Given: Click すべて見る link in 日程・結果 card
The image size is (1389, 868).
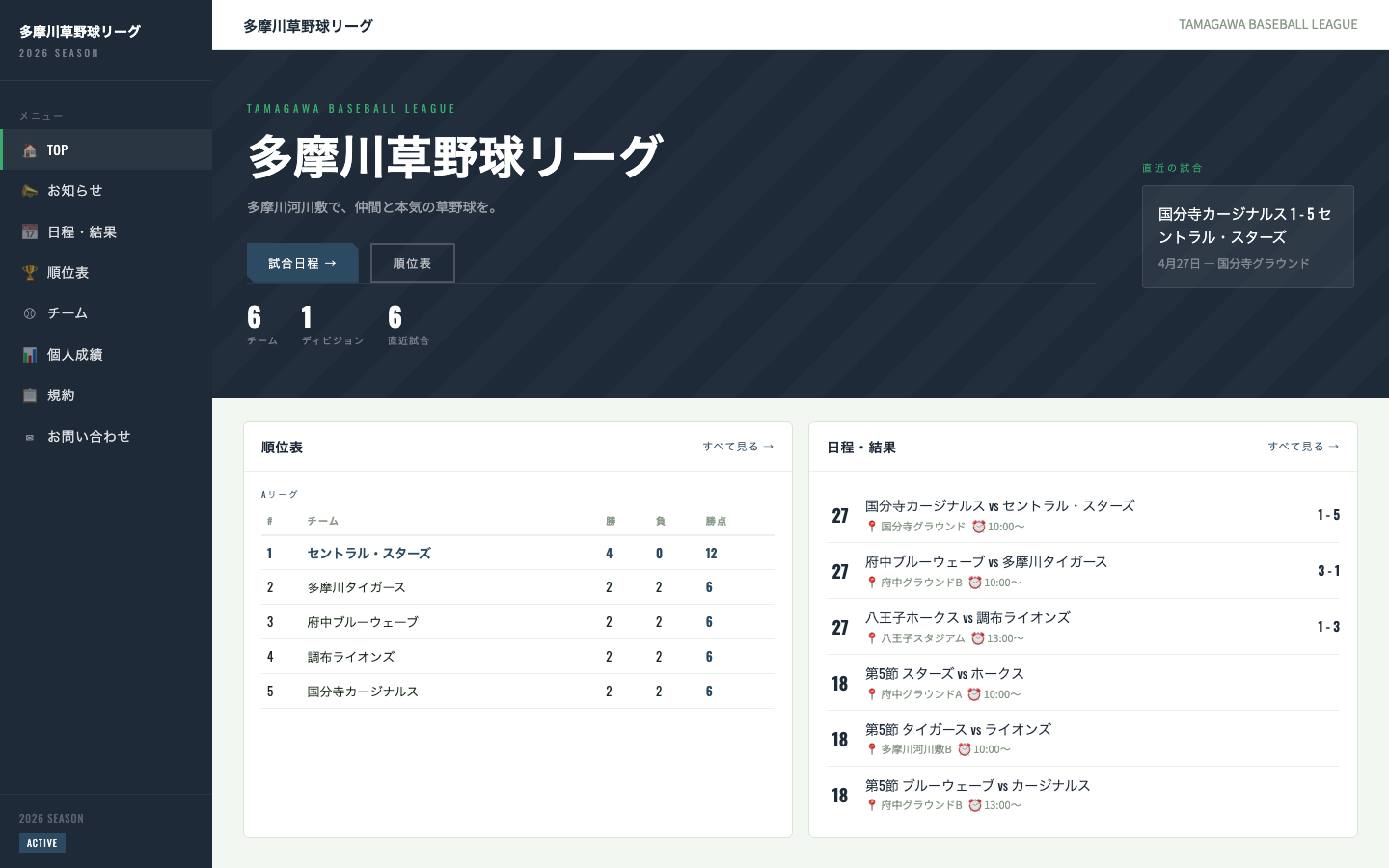Looking at the screenshot, I should 1303,447.
